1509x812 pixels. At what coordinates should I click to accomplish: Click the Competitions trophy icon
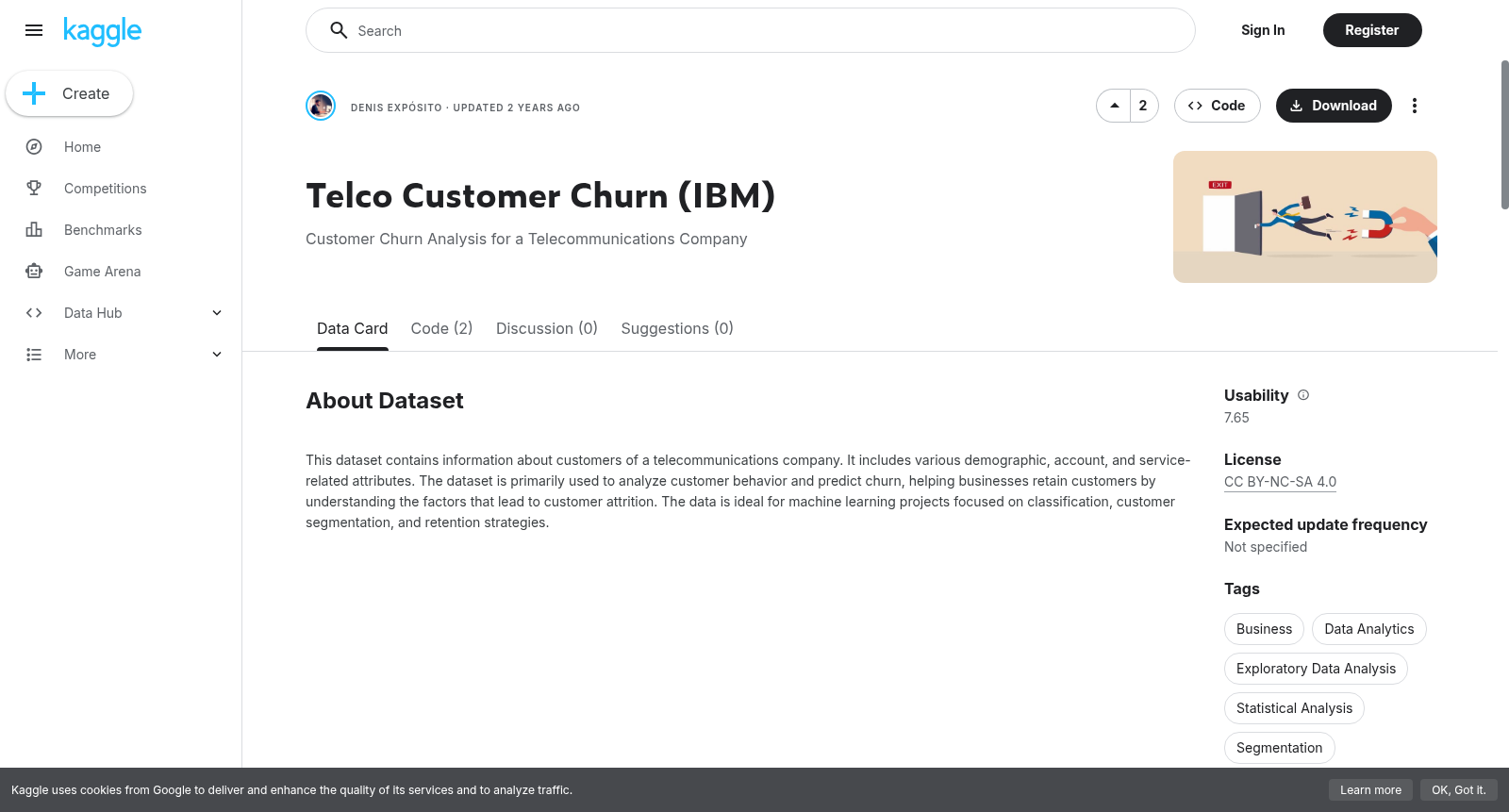tap(34, 189)
